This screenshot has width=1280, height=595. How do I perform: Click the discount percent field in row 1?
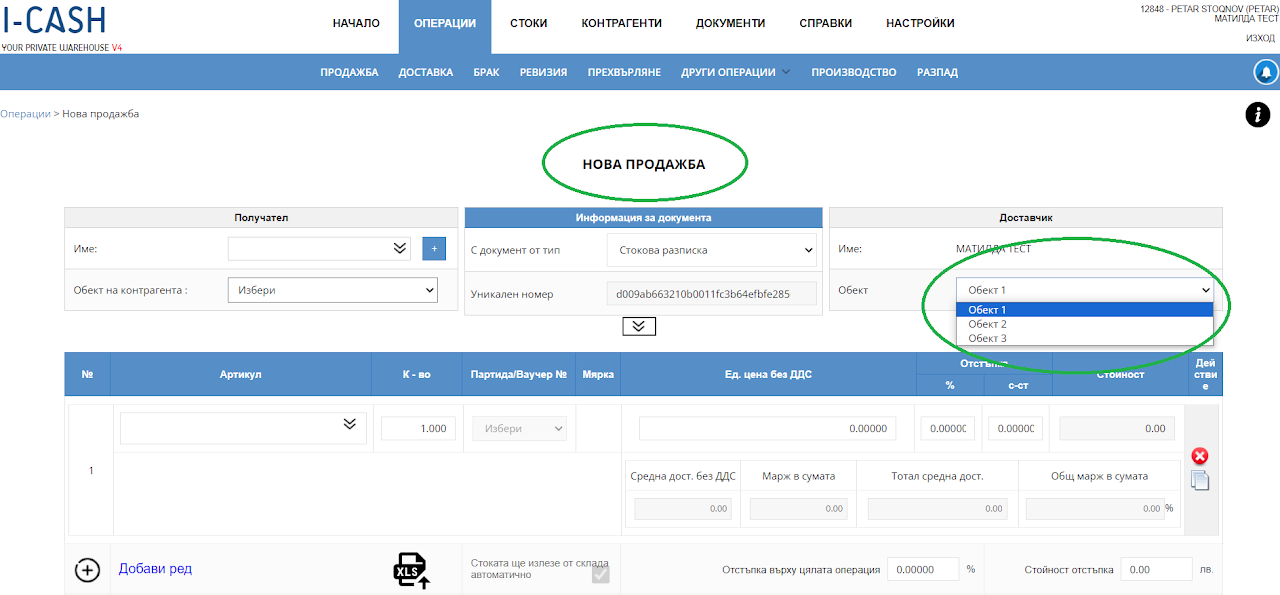pos(947,428)
